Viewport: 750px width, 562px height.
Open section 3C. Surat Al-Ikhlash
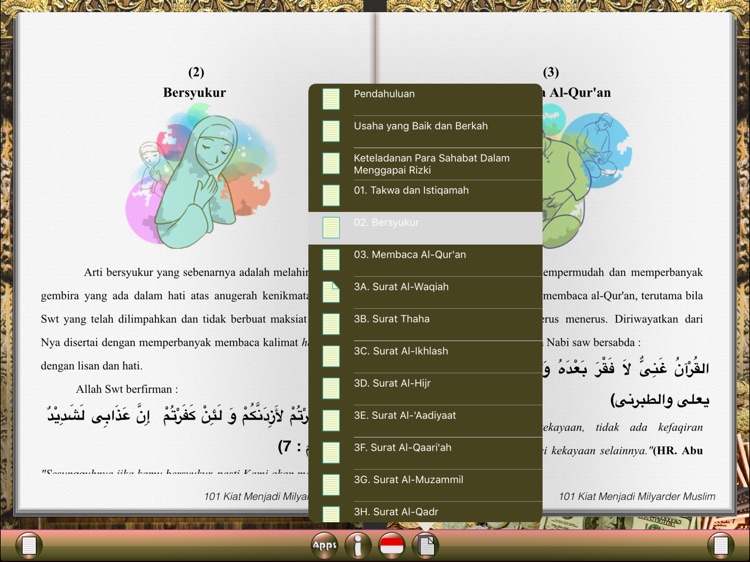click(425, 356)
